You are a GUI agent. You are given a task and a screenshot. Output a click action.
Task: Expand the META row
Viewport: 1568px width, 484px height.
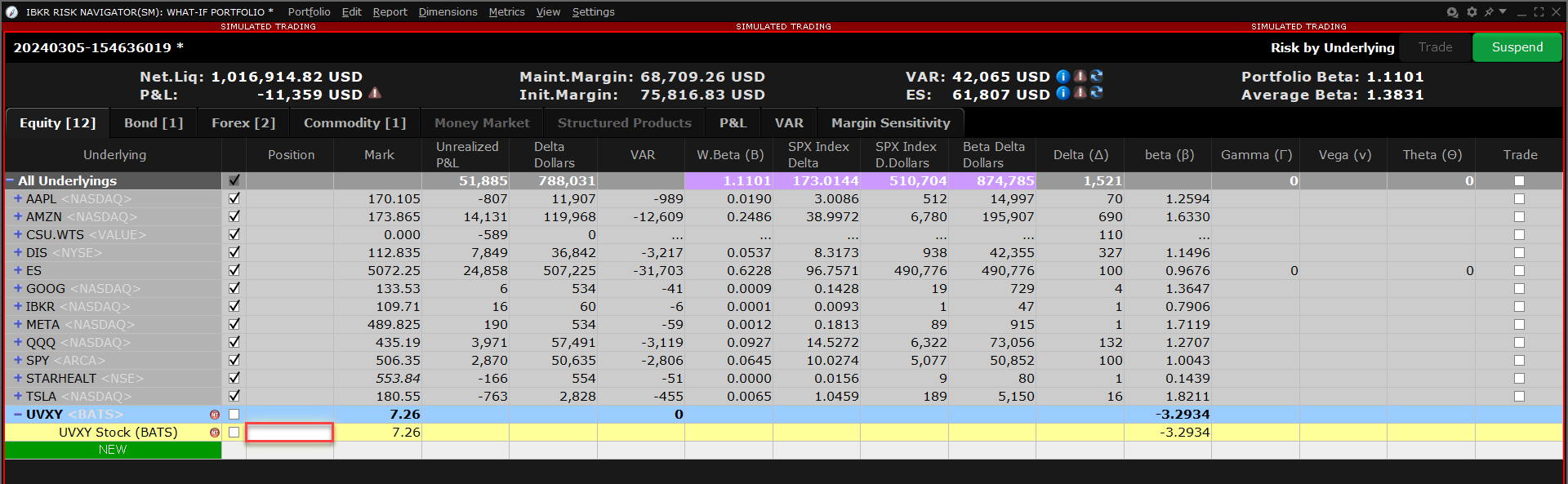pyautogui.click(x=18, y=324)
